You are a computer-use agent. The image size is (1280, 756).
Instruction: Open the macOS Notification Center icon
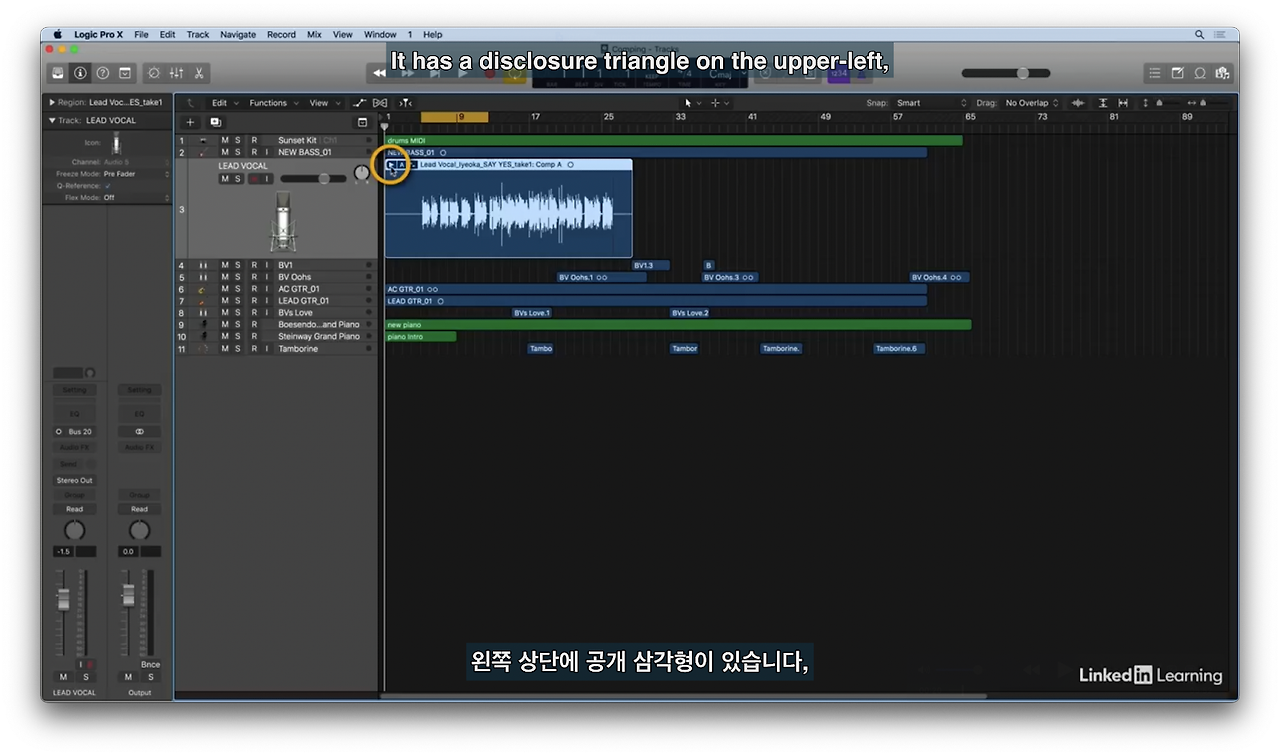(x=1222, y=34)
